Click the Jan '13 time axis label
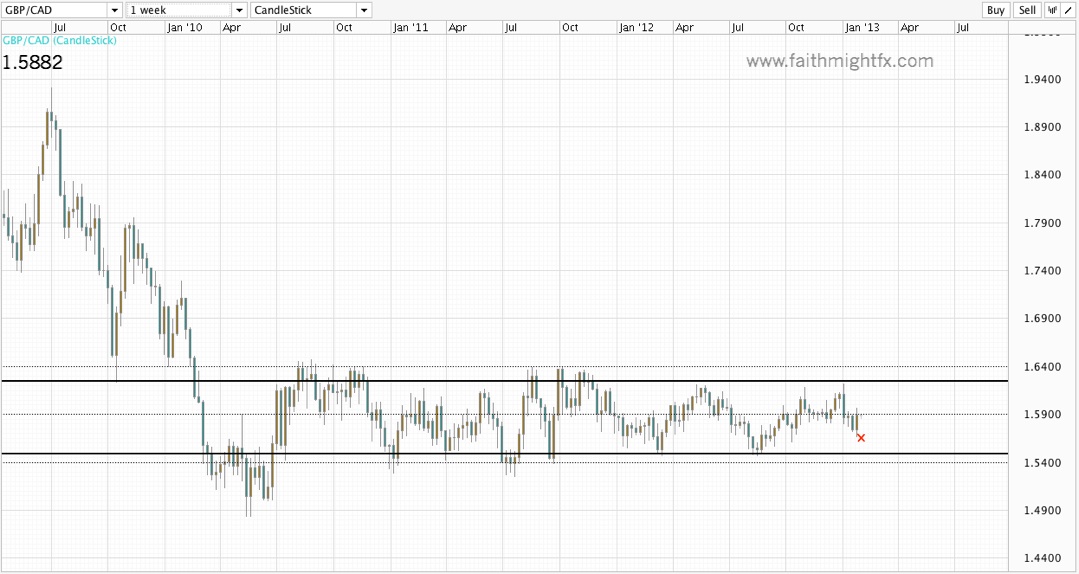 (862, 28)
